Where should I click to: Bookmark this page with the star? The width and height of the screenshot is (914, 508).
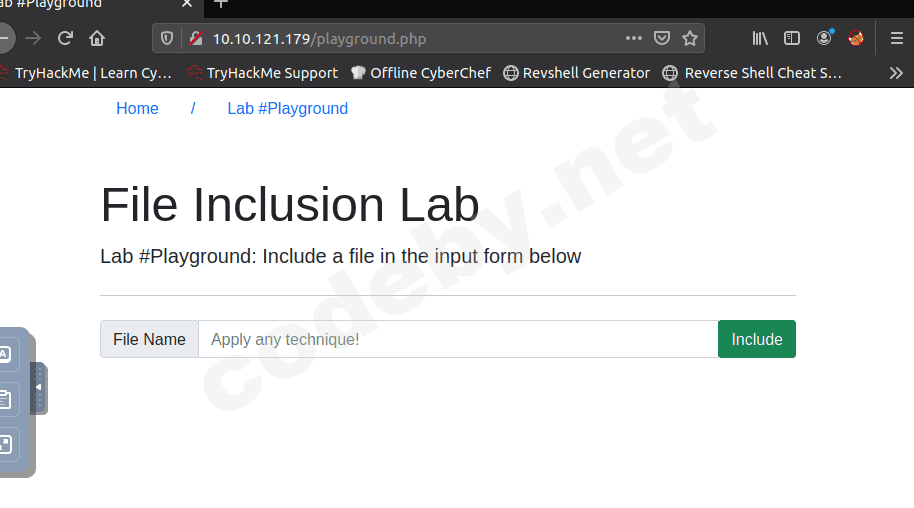pyautogui.click(x=690, y=38)
